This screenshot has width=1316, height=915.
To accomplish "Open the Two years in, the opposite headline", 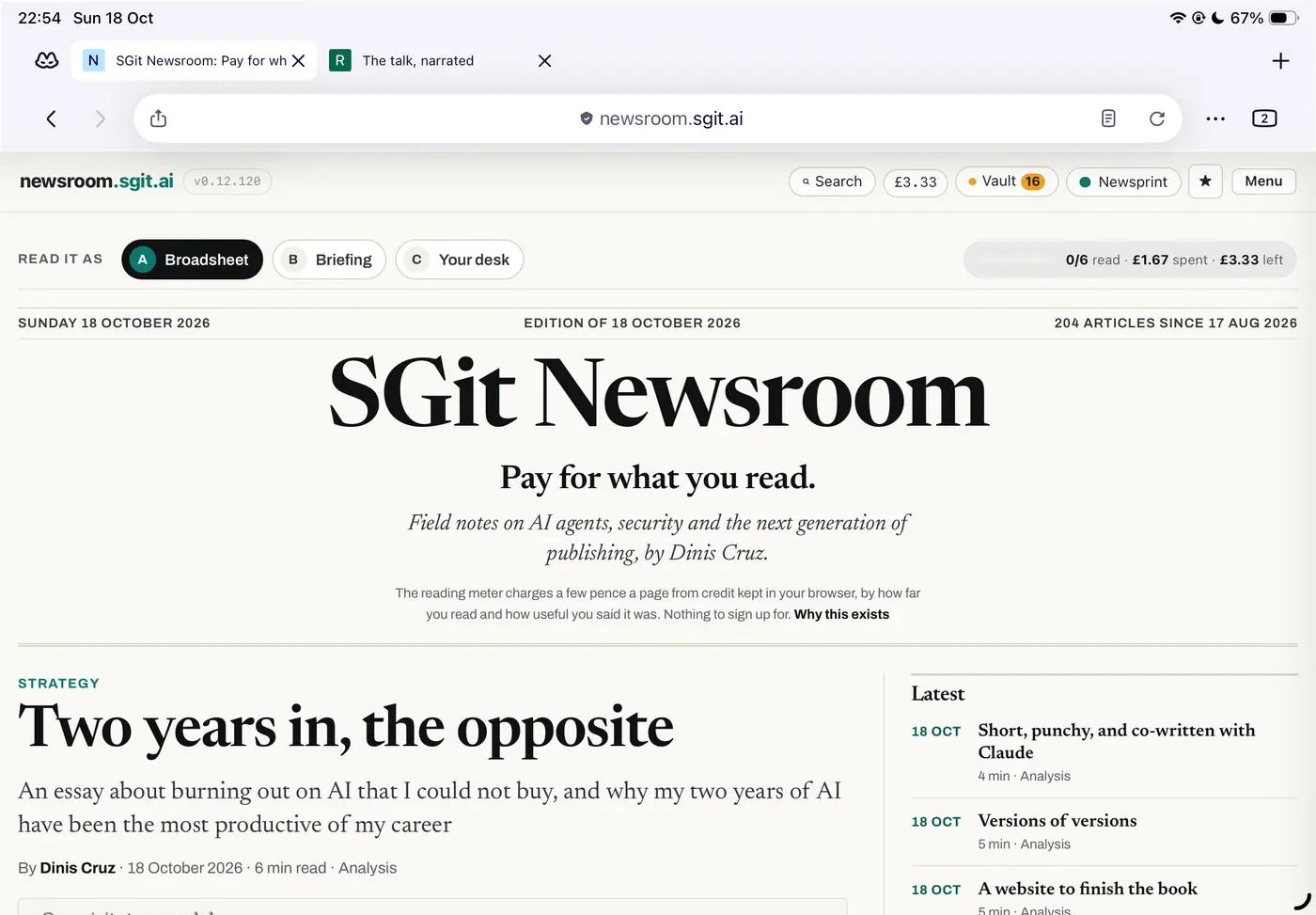I will pyautogui.click(x=346, y=727).
